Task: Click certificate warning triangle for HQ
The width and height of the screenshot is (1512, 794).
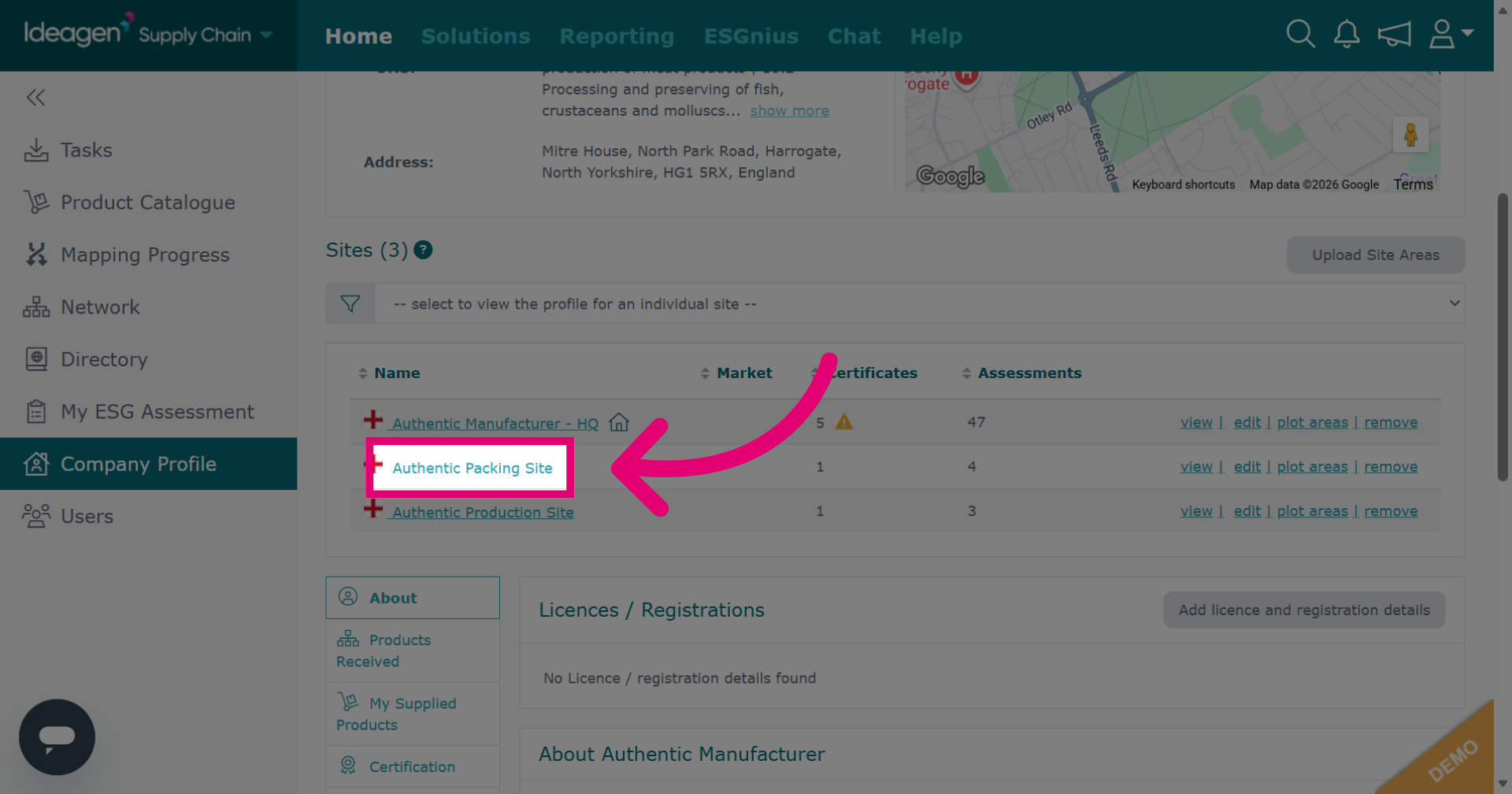Action: [x=844, y=422]
